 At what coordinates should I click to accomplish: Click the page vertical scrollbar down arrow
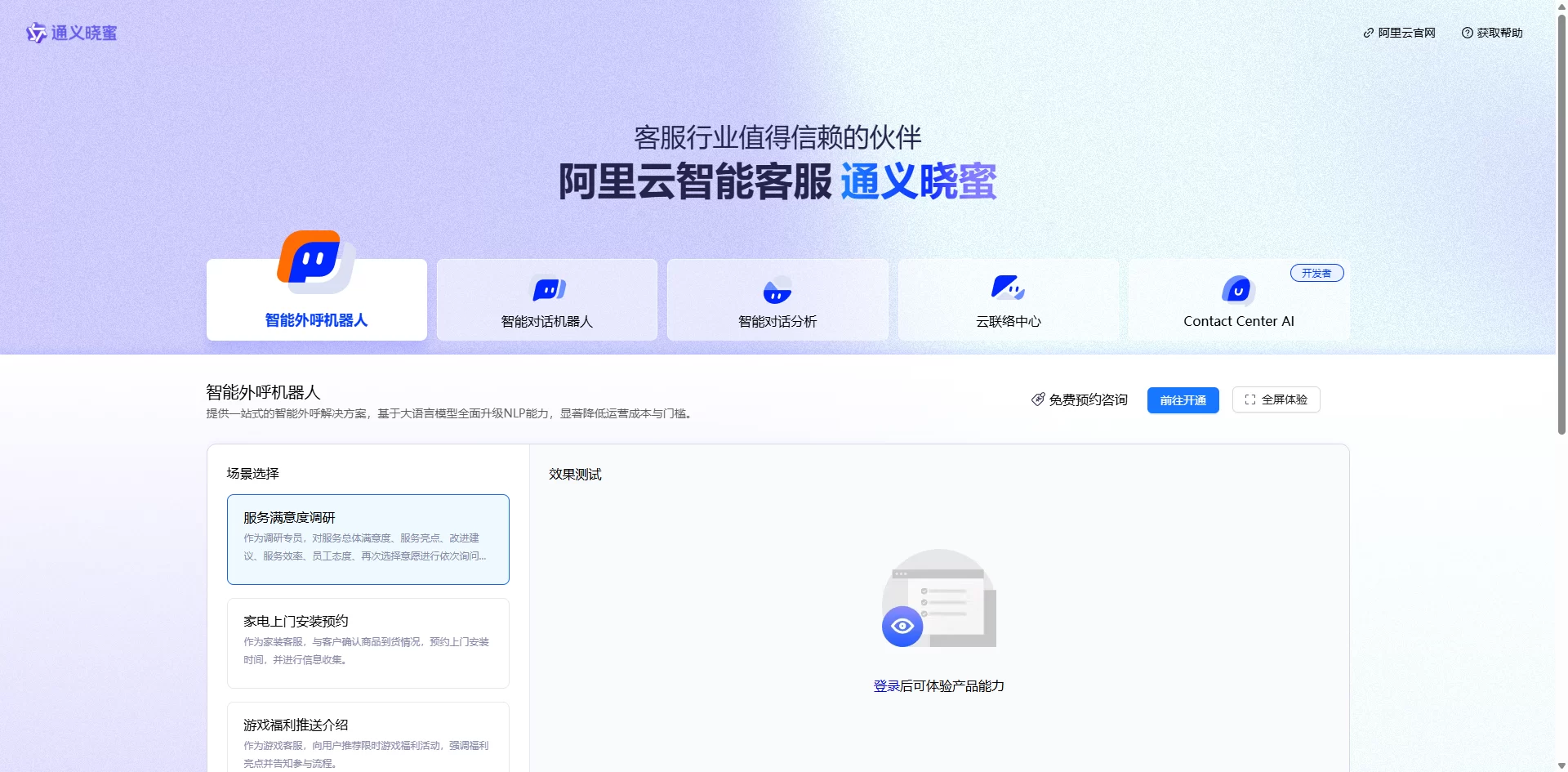[1561, 765]
